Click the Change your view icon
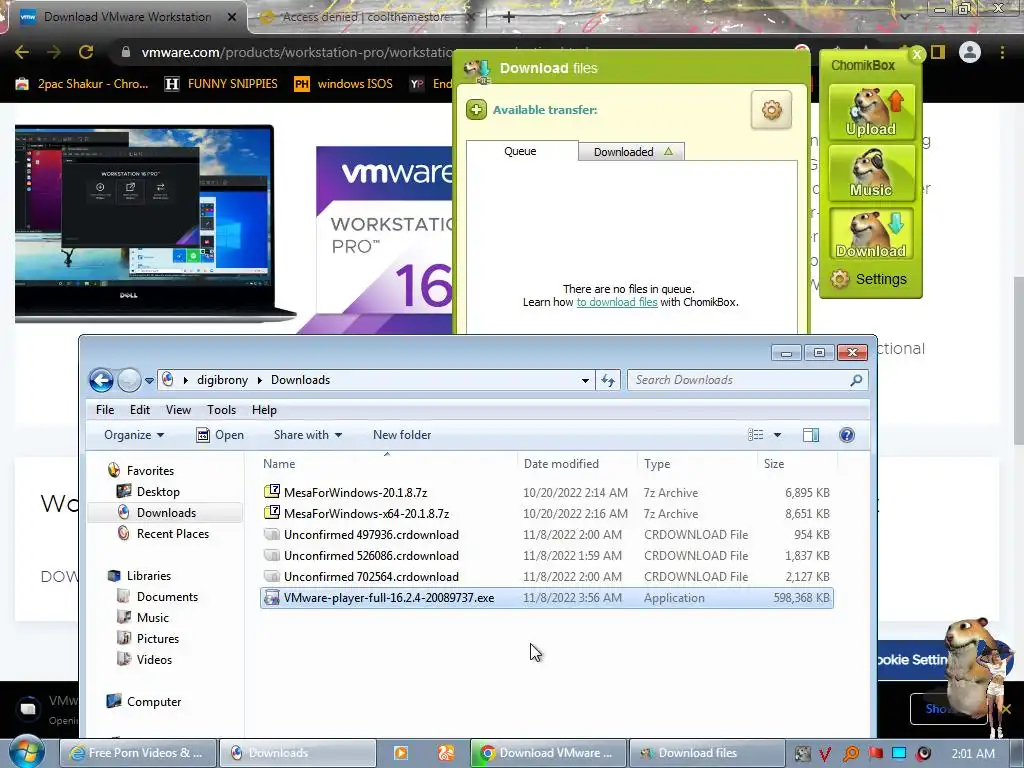The width and height of the screenshot is (1024, 768). click(756, 435)
